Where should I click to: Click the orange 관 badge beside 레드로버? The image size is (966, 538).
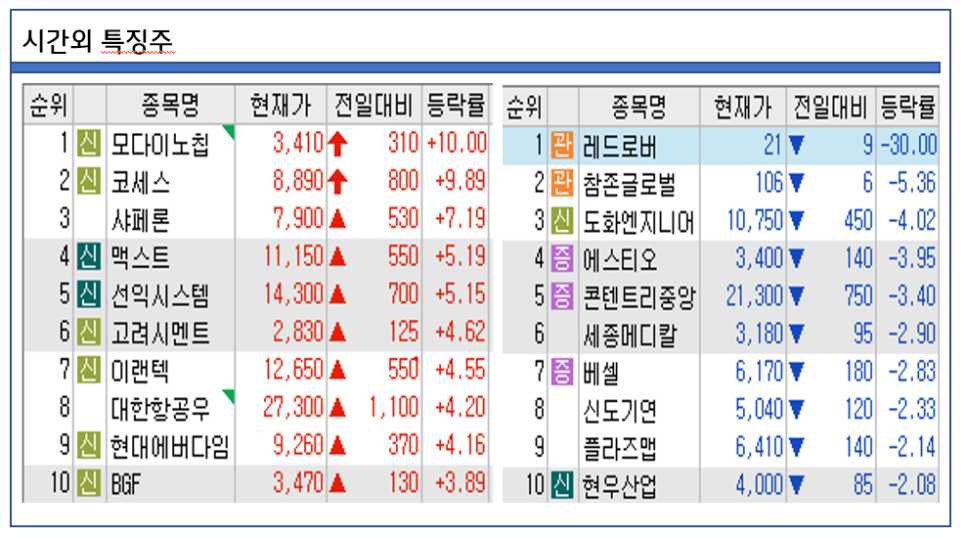tap(562, 145)
